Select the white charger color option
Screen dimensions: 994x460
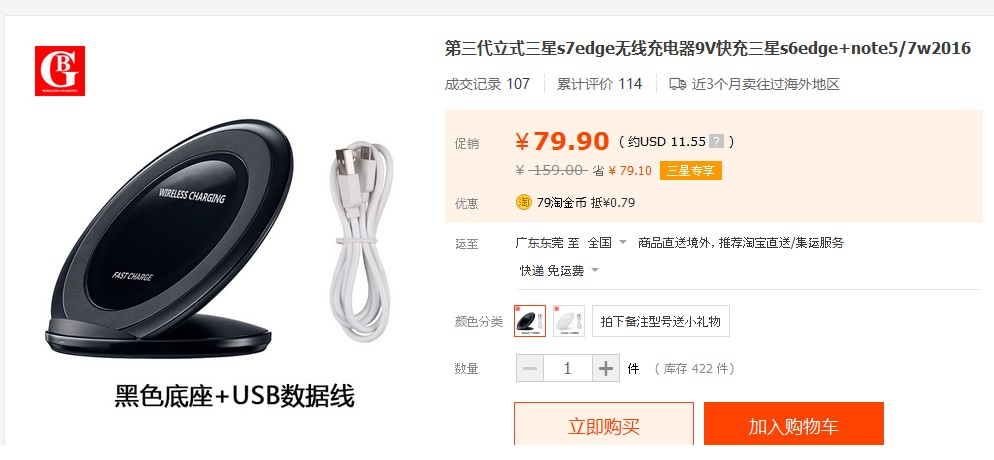569,321
